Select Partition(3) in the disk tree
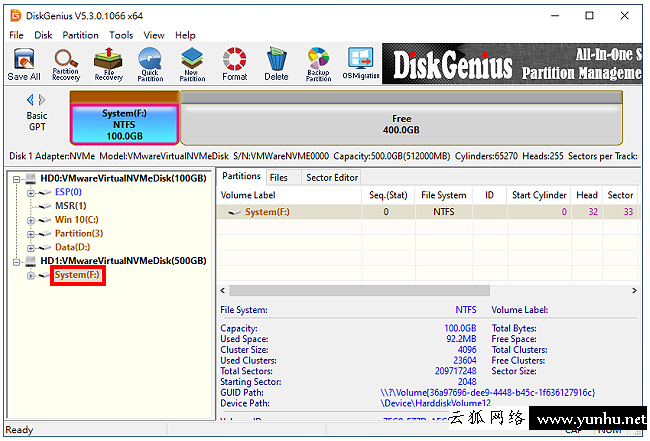Image resolution: width=650 pixels, height=441 pixels. [79, 233]
